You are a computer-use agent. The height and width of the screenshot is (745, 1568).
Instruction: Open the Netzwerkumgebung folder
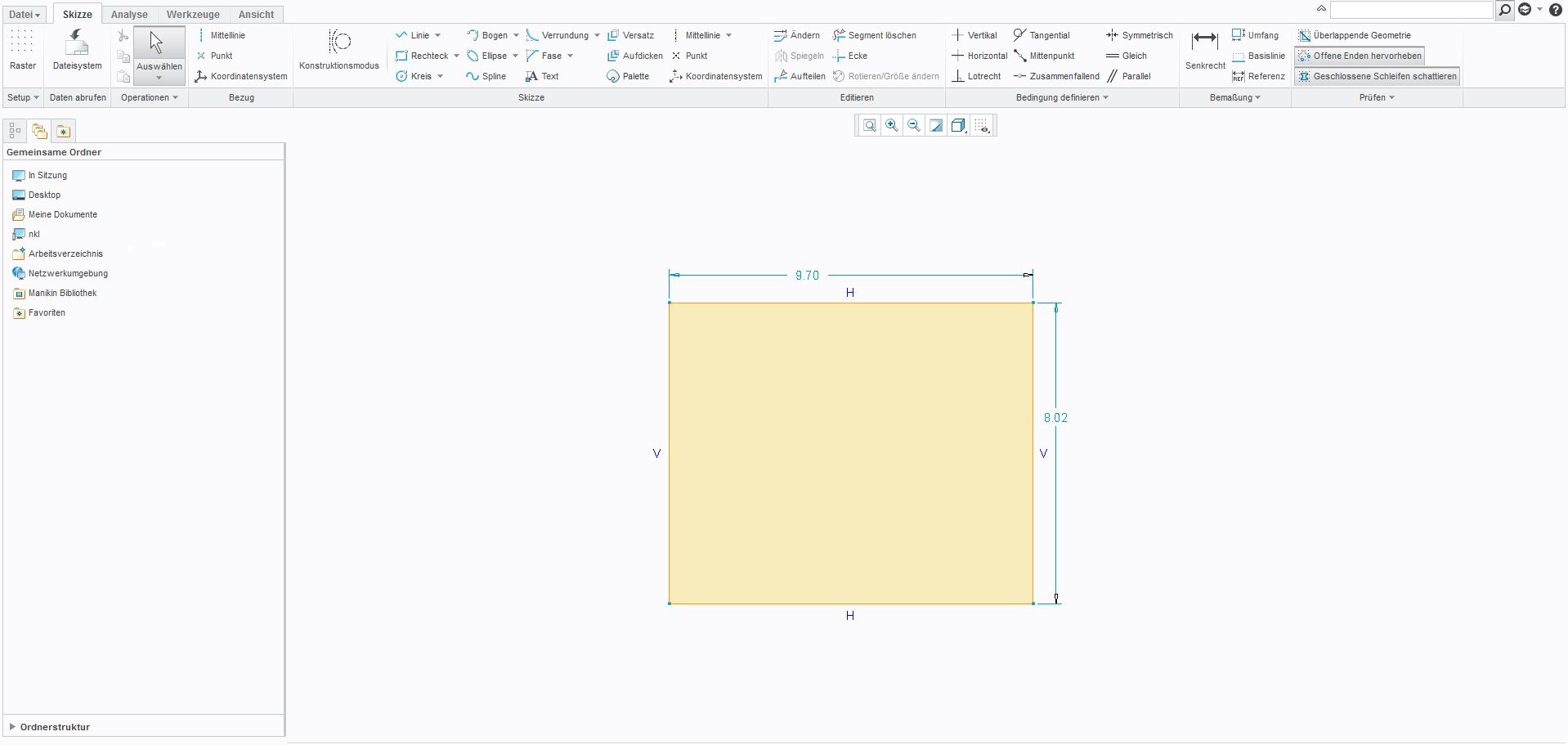60,273
